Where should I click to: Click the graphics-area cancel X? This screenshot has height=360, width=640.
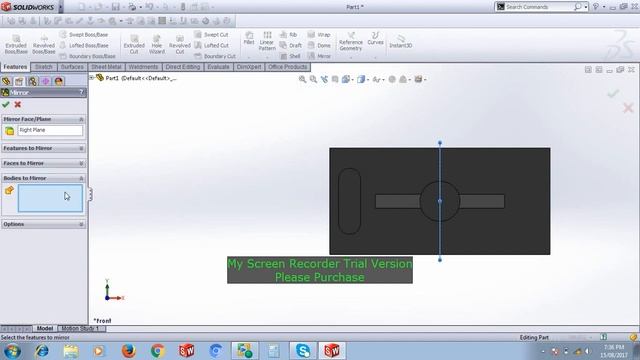tap(628, 108)
